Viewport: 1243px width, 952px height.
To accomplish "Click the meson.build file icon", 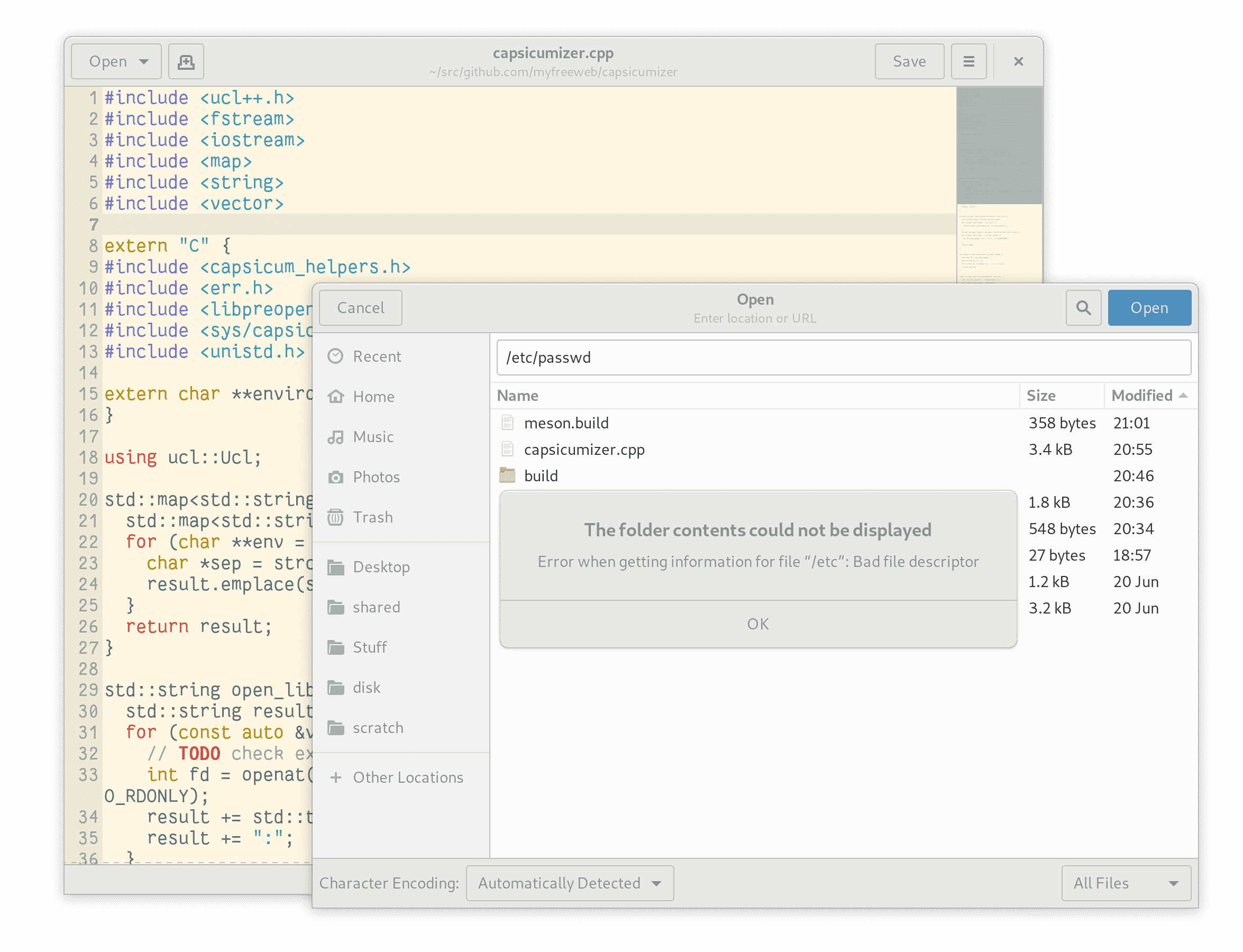I will [507, 423].
